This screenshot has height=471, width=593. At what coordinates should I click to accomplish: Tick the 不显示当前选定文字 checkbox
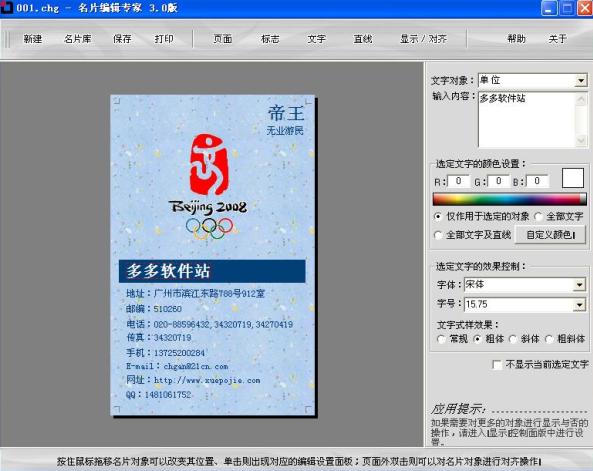point(497,365)
